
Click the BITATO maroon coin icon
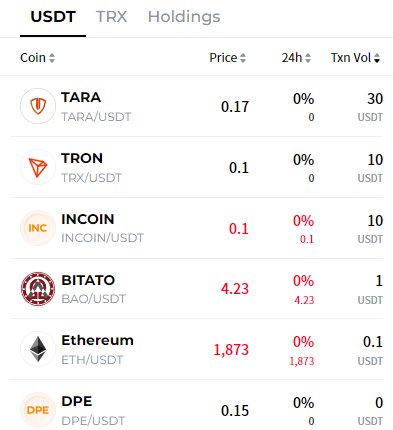coord(38,289)
